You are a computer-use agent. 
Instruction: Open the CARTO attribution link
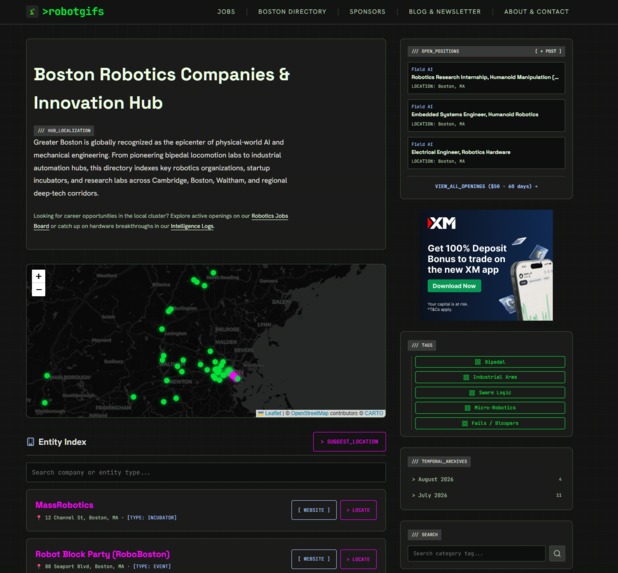point(374,413)
